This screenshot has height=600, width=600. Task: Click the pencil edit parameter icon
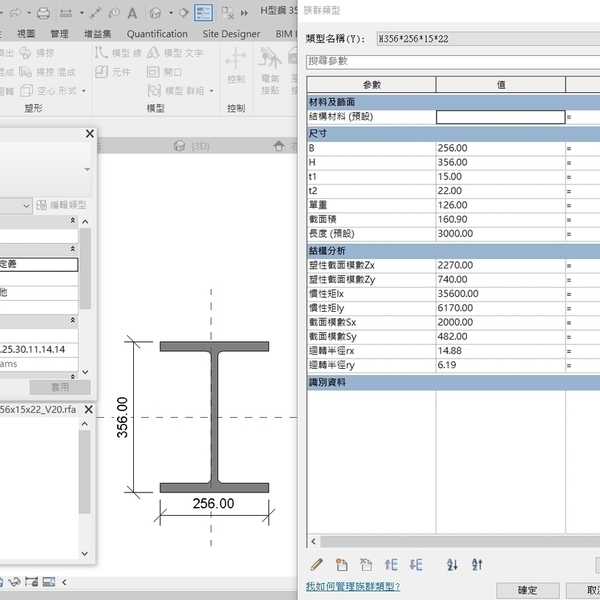pos(317,565)
